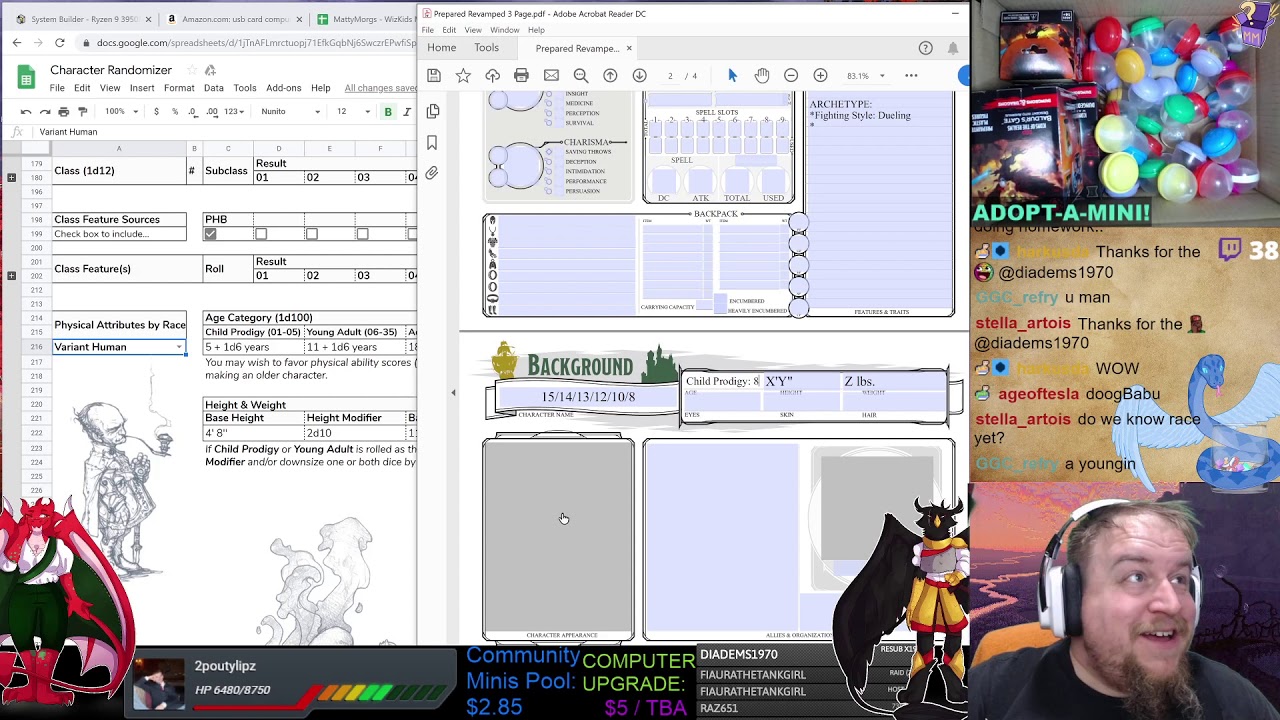Email the PDF using the envelope icon
The height and width of the screenshot is (720, 1280).
[x=551, y=76]
